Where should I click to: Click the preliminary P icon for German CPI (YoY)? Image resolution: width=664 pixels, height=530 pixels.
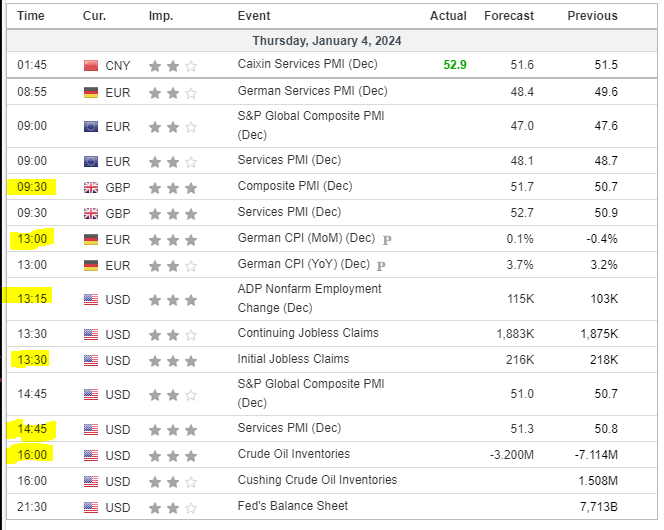[380, 265]
